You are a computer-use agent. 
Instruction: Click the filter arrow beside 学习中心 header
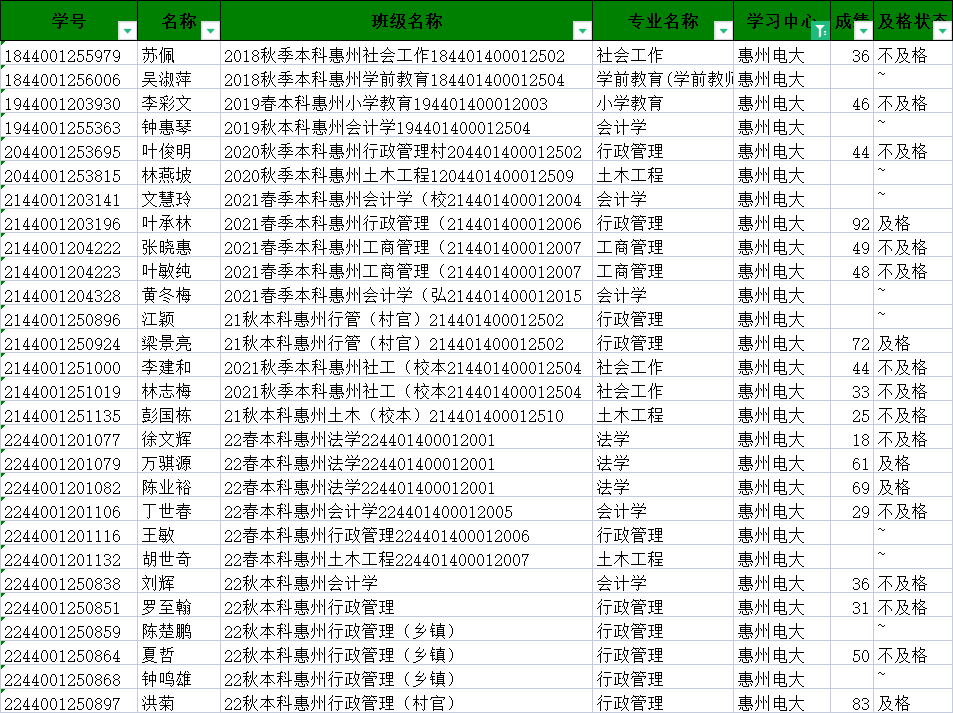coord(819,30)
